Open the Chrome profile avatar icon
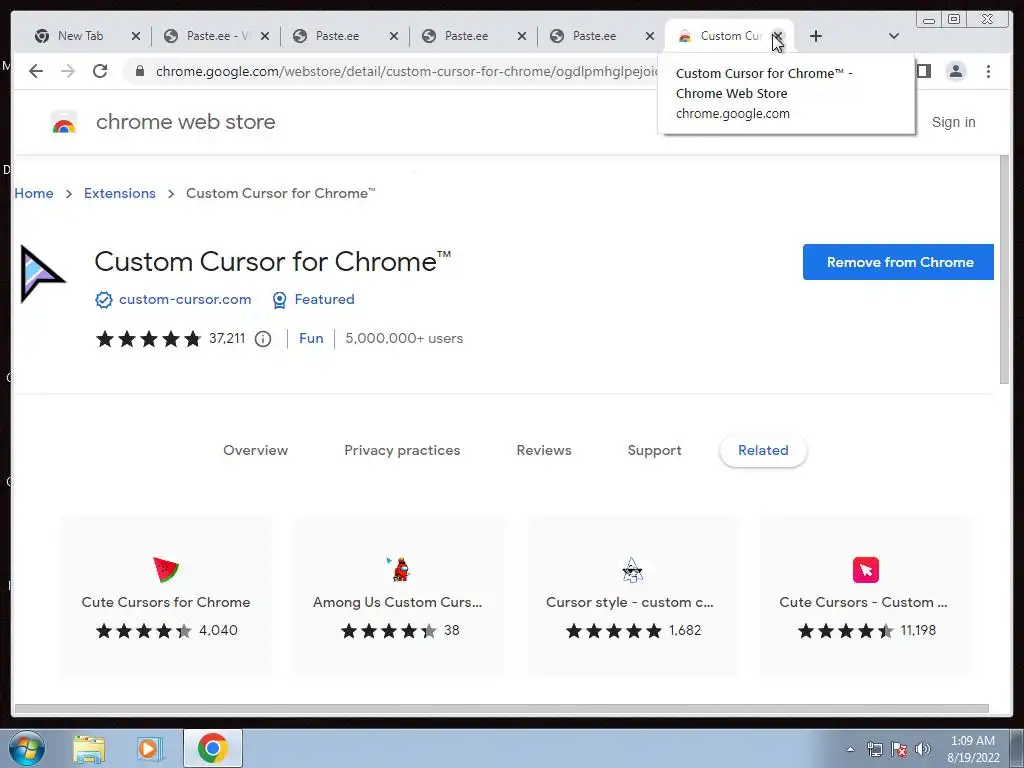 coord(955,71)
